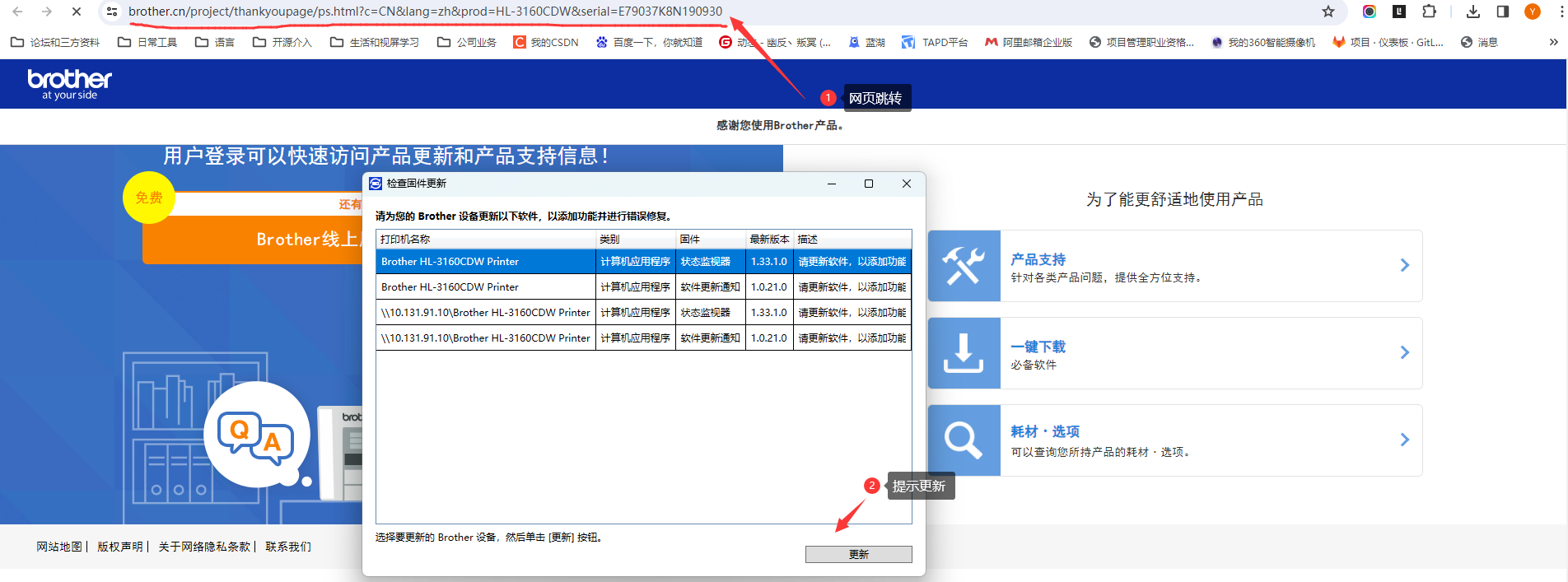Open the Extensions puzzle piece menu
This screenshot has height=582, width=1568.
(1429, 12)
